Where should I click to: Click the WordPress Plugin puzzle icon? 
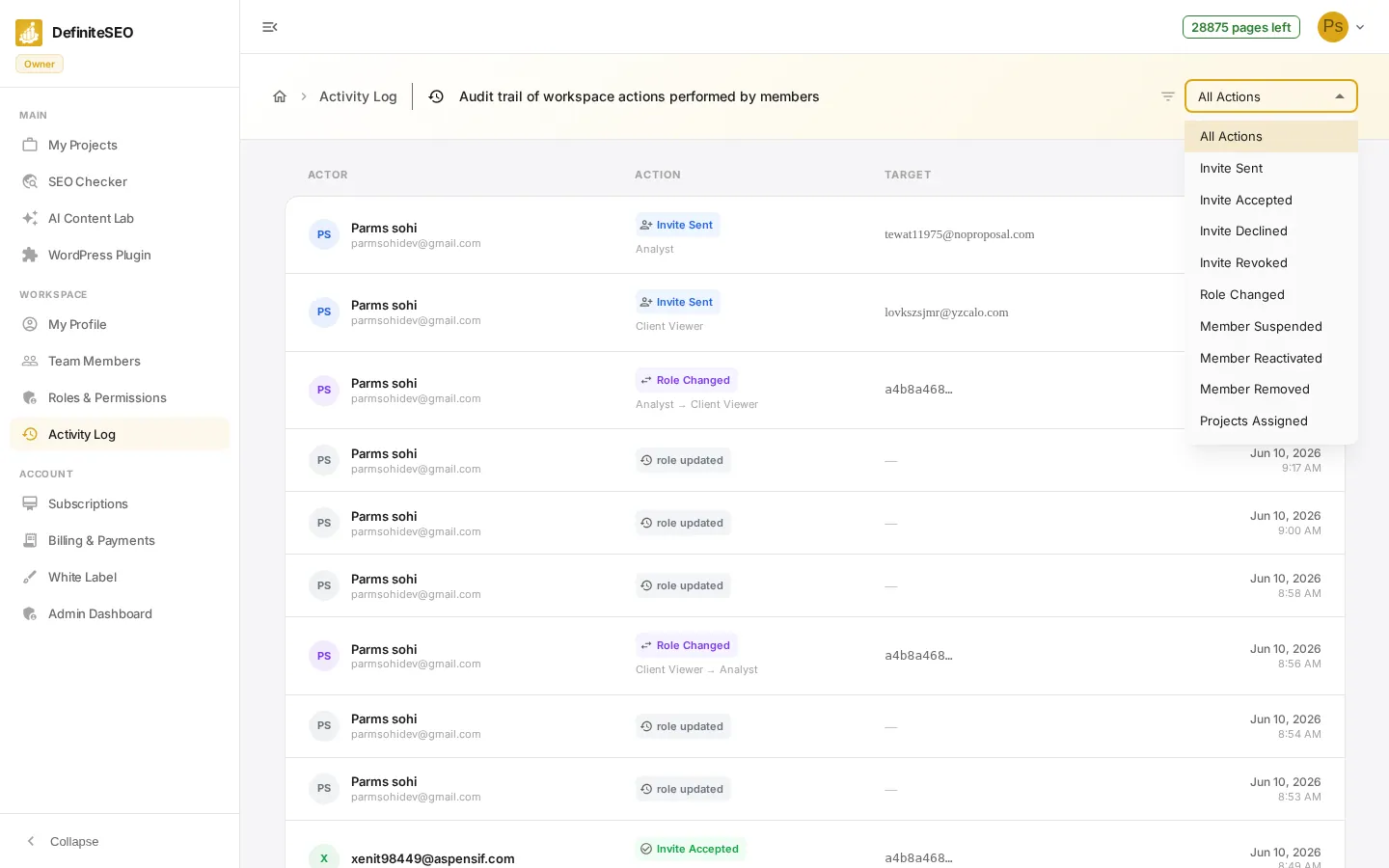(30, 255)
